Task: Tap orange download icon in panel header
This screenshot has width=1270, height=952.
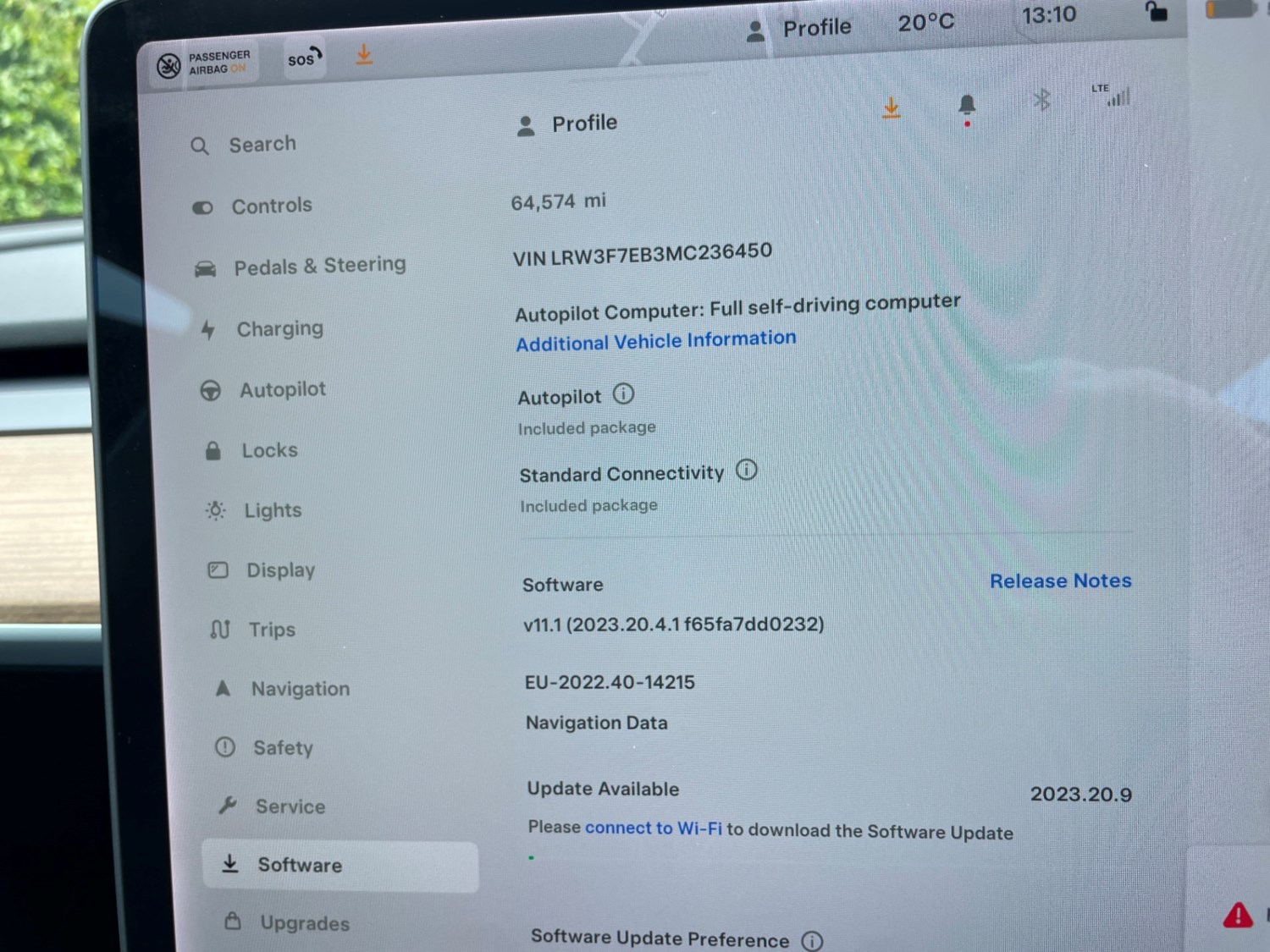Action: (891, 108)
